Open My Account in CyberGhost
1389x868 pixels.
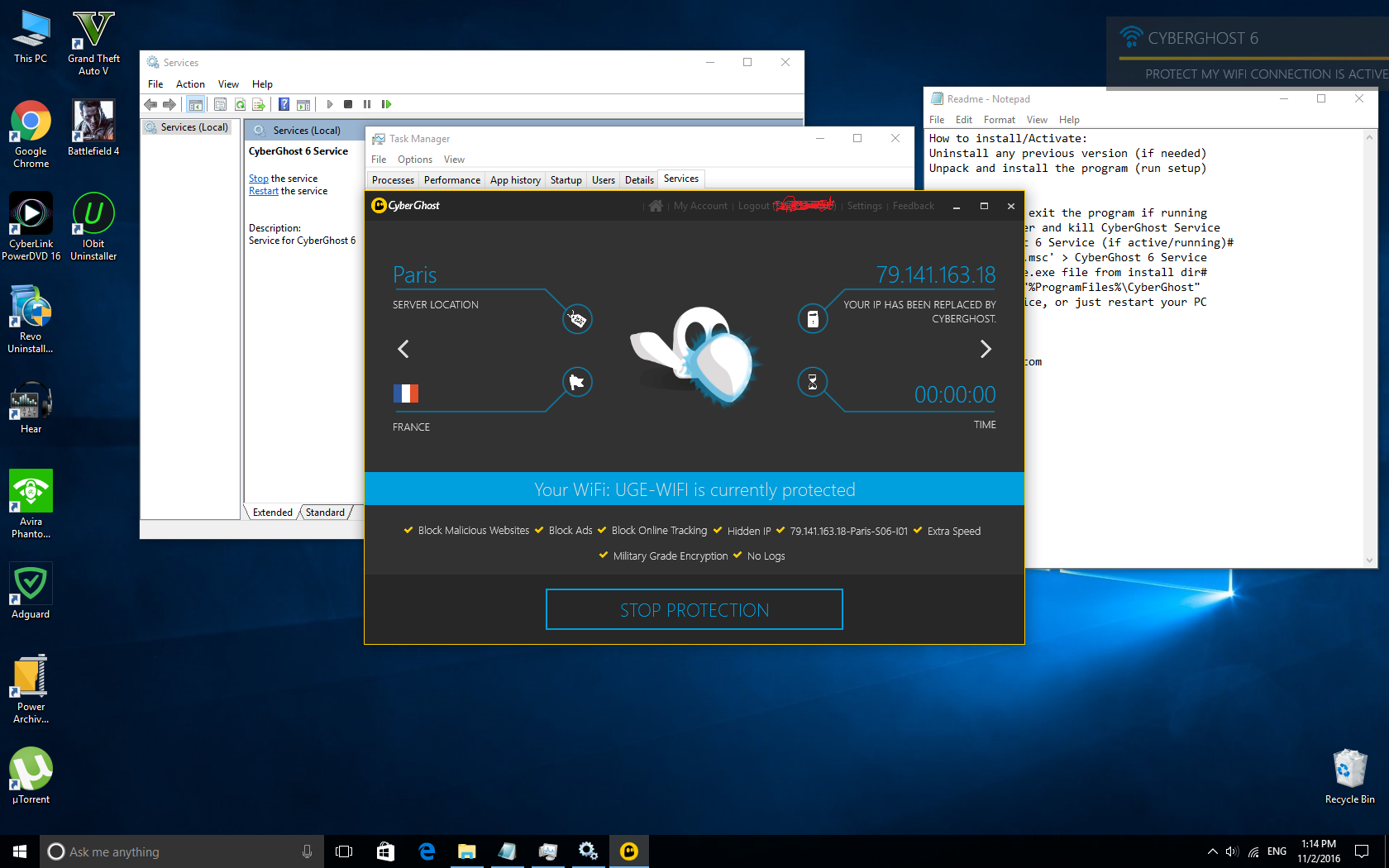click(700, 206)
